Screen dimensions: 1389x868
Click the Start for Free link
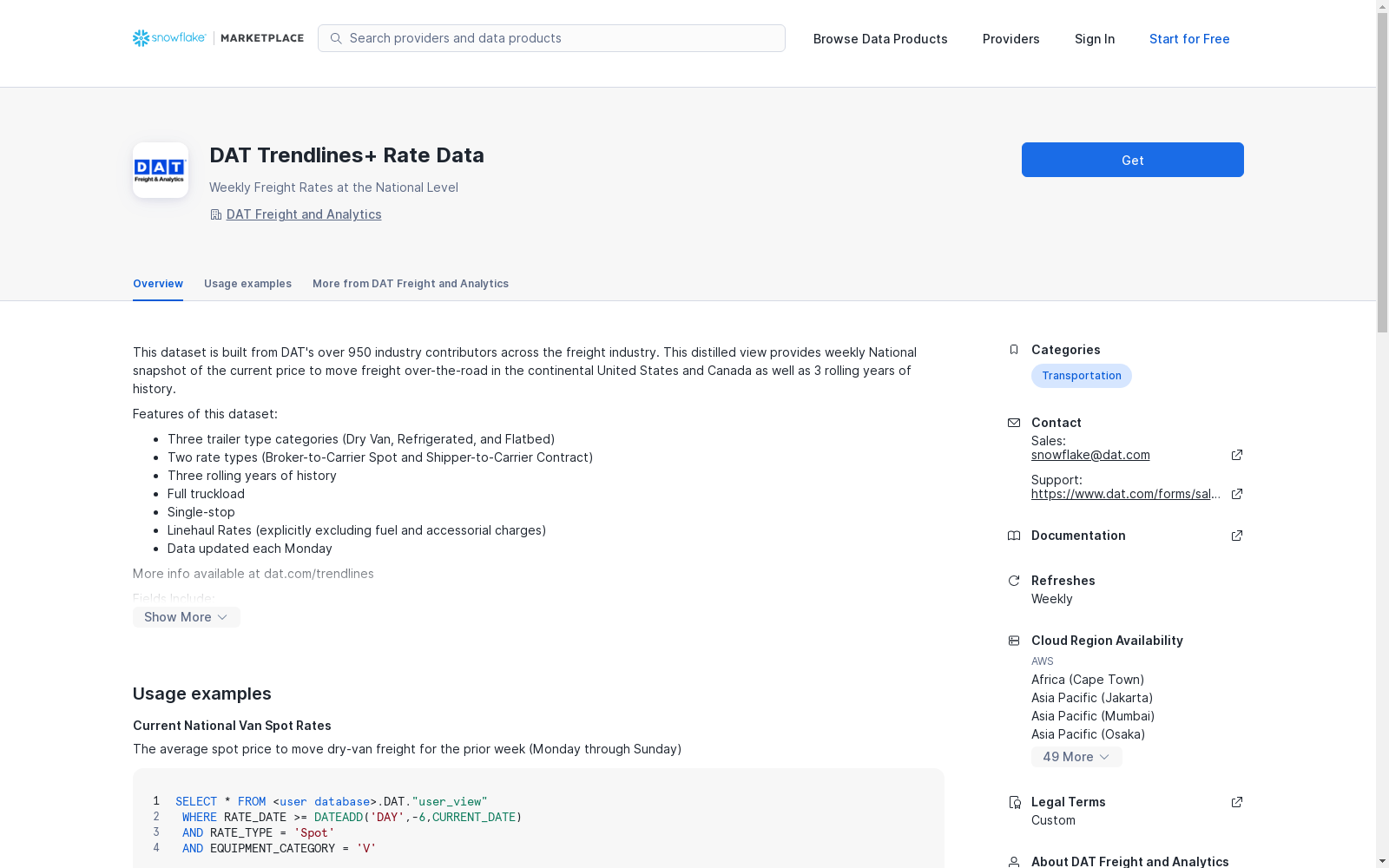pyautogui.click(x=1189, y=39)
